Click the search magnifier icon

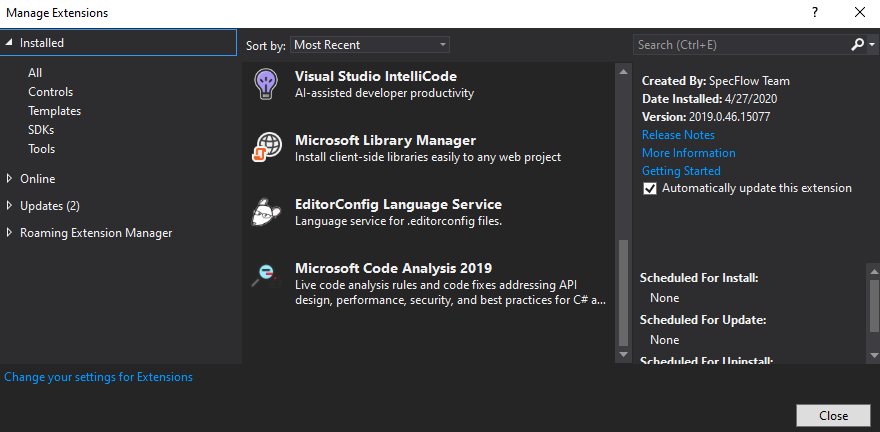click(857, 45)
